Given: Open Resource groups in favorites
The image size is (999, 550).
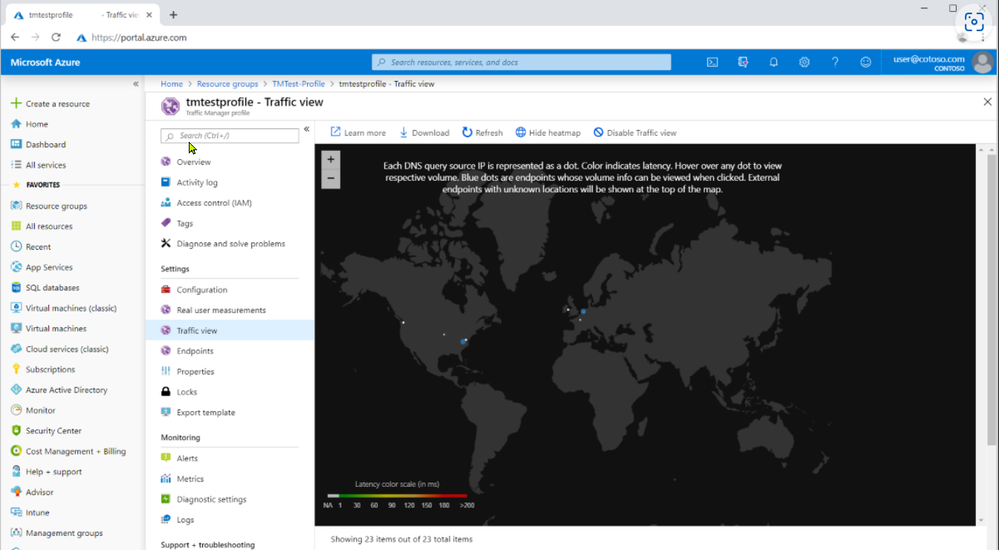Looking at the screenshot, I should (49, 206).
